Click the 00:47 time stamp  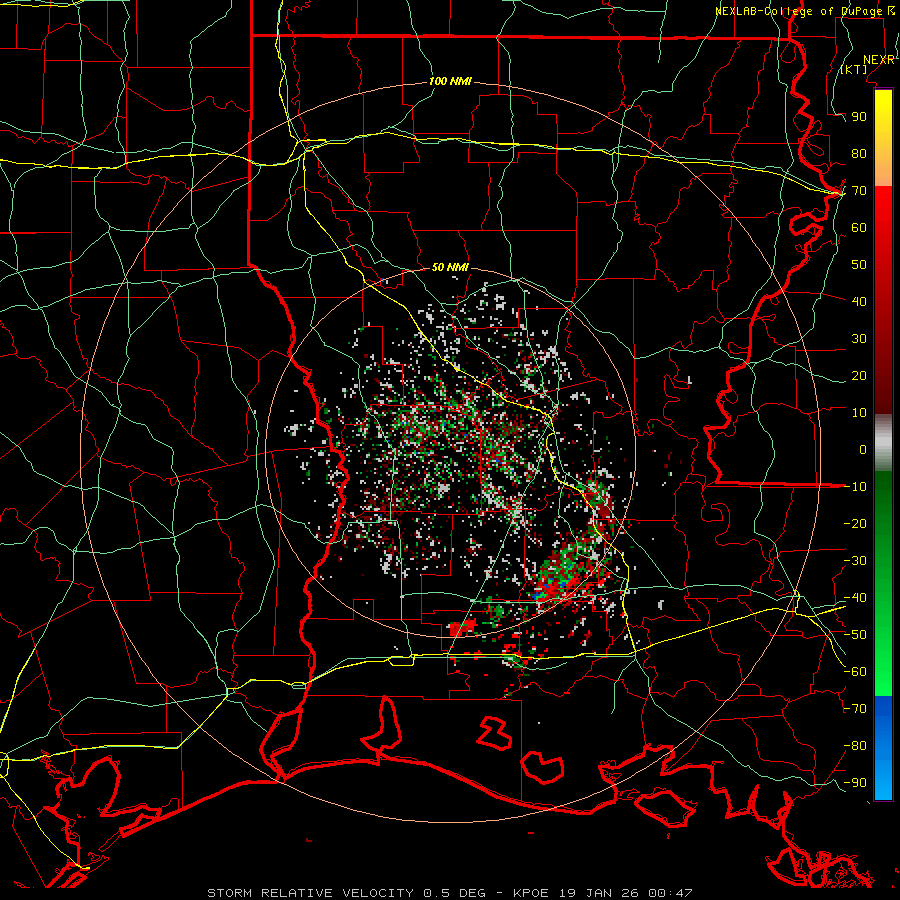coord(670,893)
